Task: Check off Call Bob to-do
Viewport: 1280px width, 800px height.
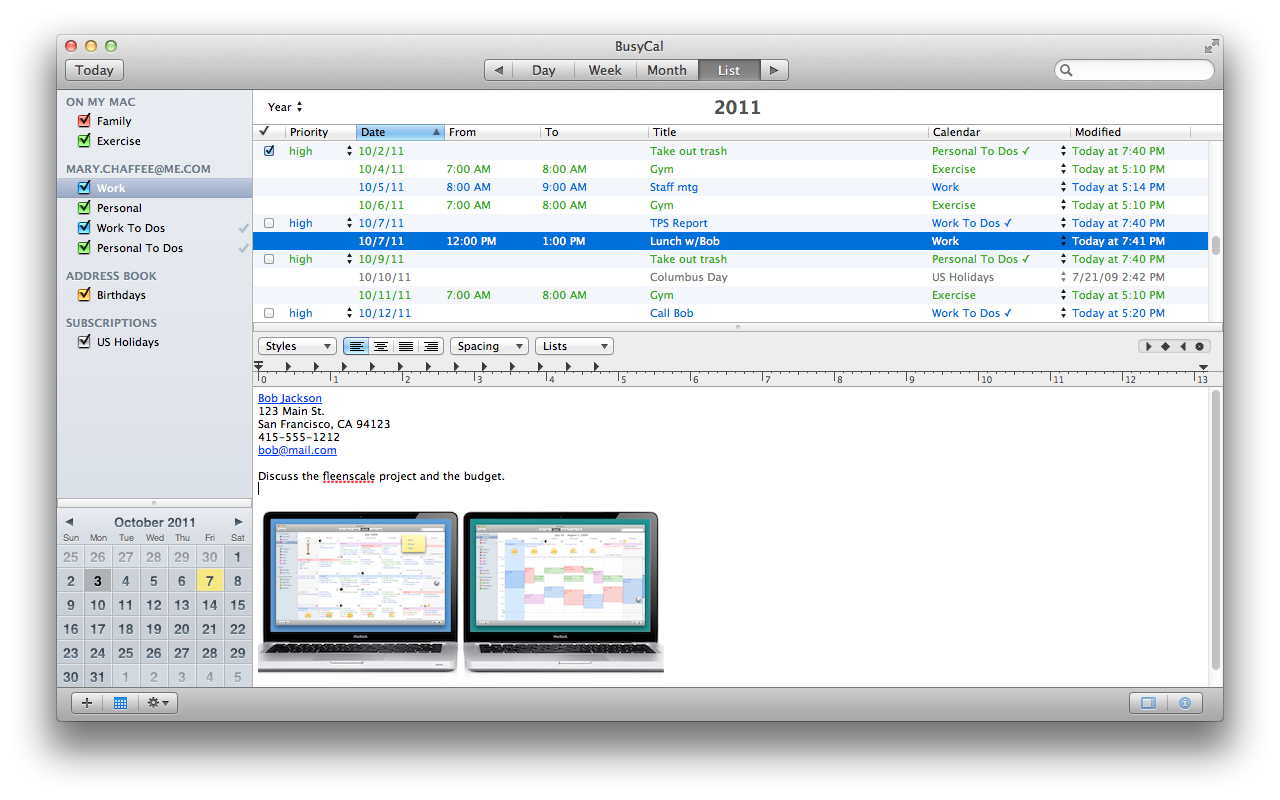Action: click(268, 313)
